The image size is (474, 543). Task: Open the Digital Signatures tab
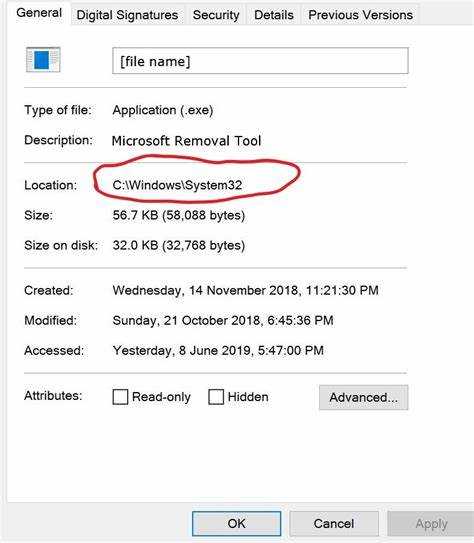(127, 15)
